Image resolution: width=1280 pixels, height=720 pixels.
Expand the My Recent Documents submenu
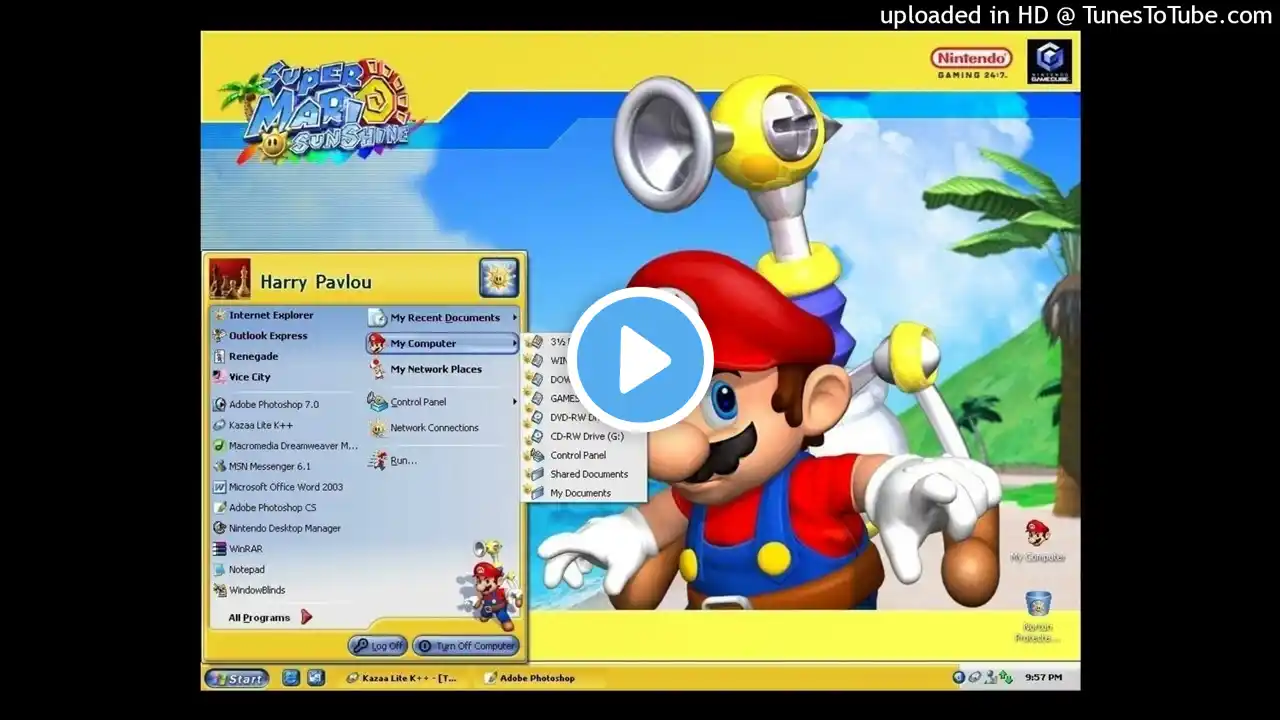[443, 318]
